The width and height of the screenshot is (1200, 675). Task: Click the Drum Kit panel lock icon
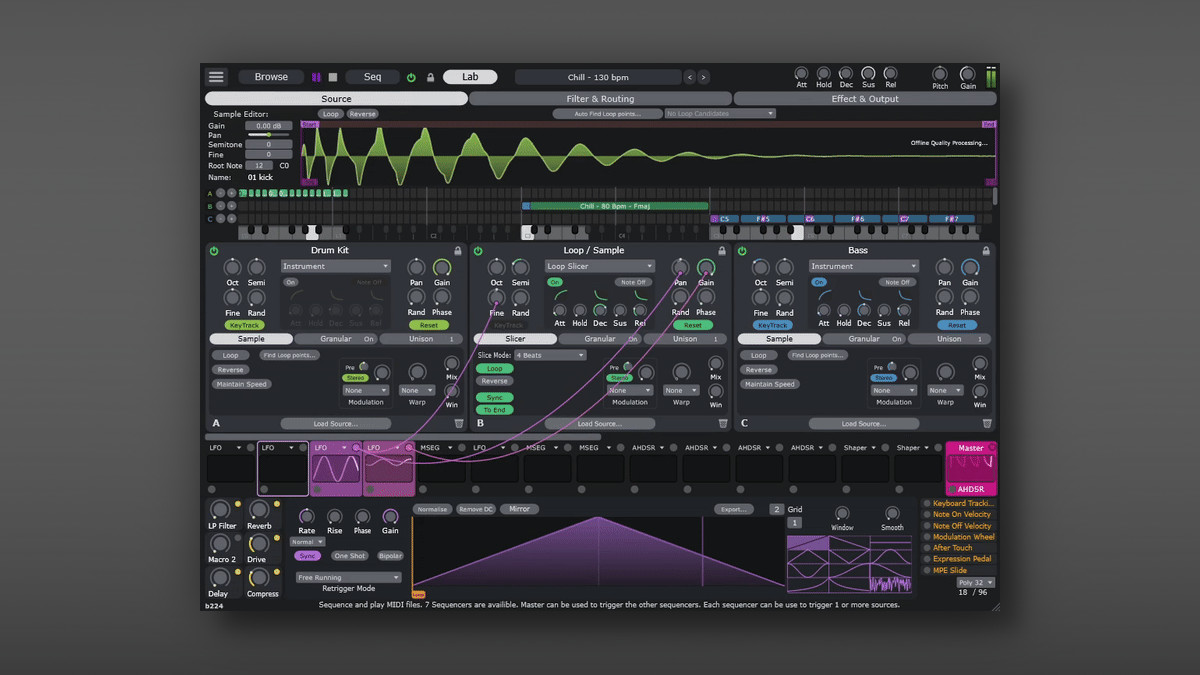[x=458, y=251]
